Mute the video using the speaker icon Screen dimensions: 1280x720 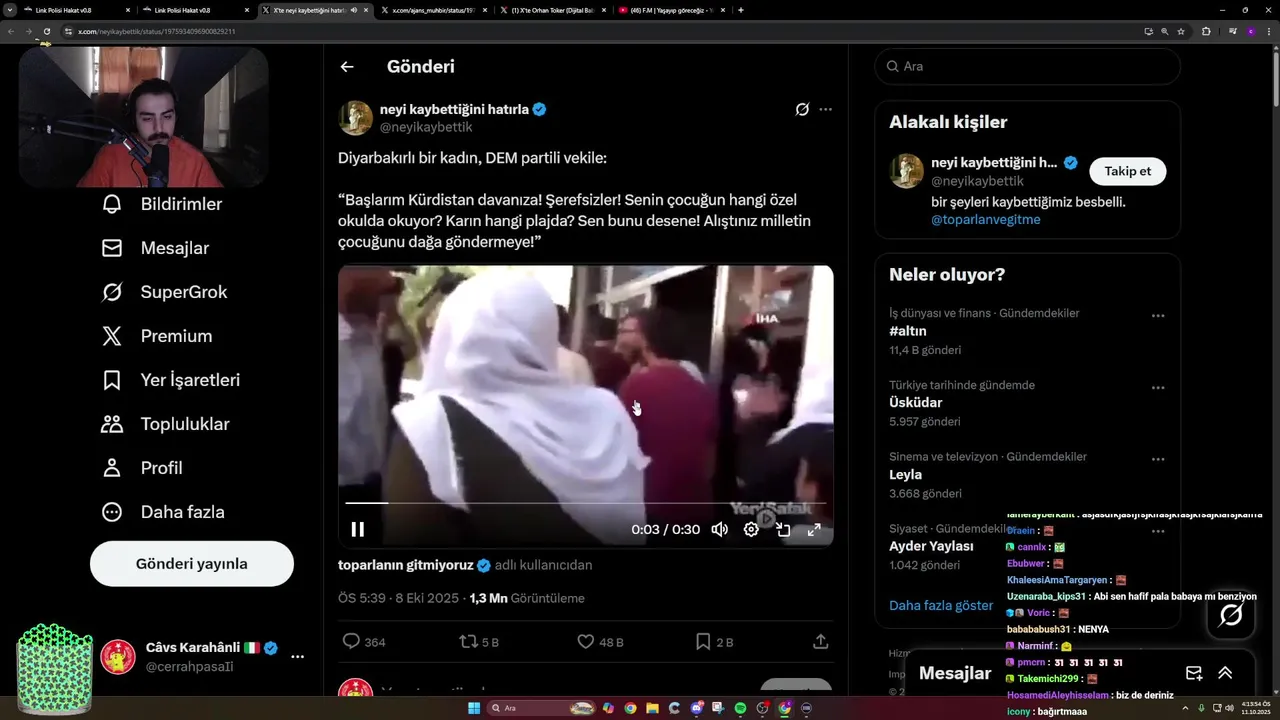pos(719,529)
